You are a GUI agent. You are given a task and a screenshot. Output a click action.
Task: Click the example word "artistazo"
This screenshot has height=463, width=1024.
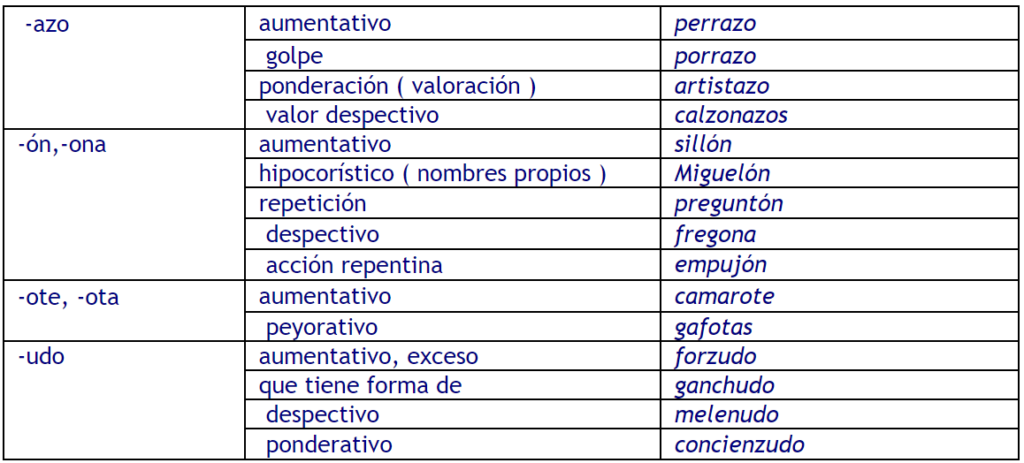tap(721, 86)
